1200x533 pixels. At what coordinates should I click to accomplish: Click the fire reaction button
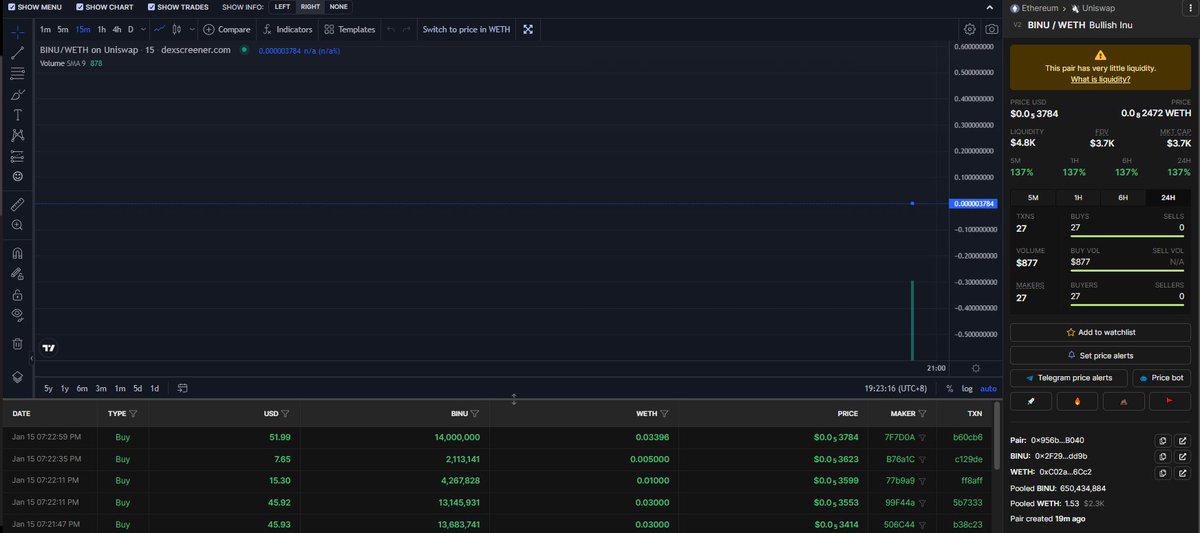coord(1076,401)
